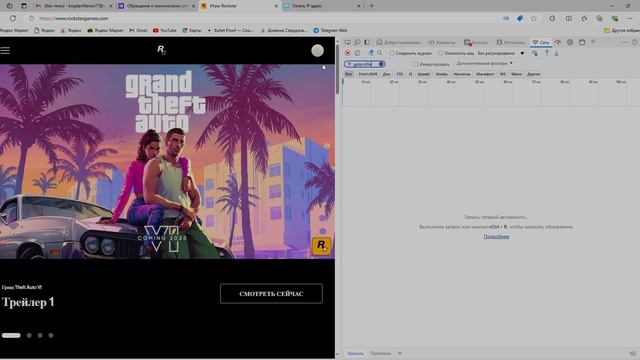Open the Application panel icon in DevTools

pyautogui.click(x=582, y=42)
